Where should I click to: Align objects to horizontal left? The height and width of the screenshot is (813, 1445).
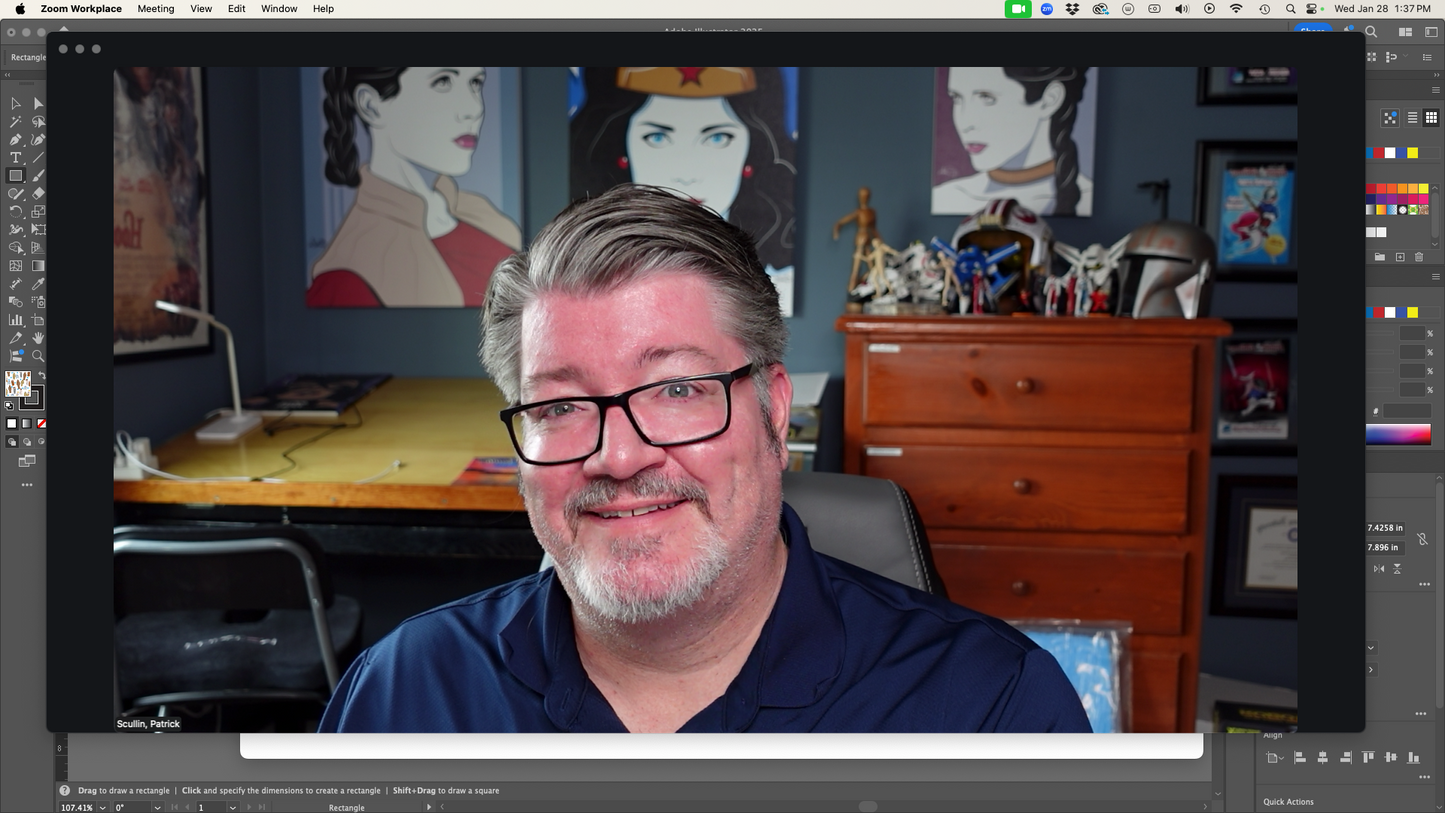tap(1300, 758)
